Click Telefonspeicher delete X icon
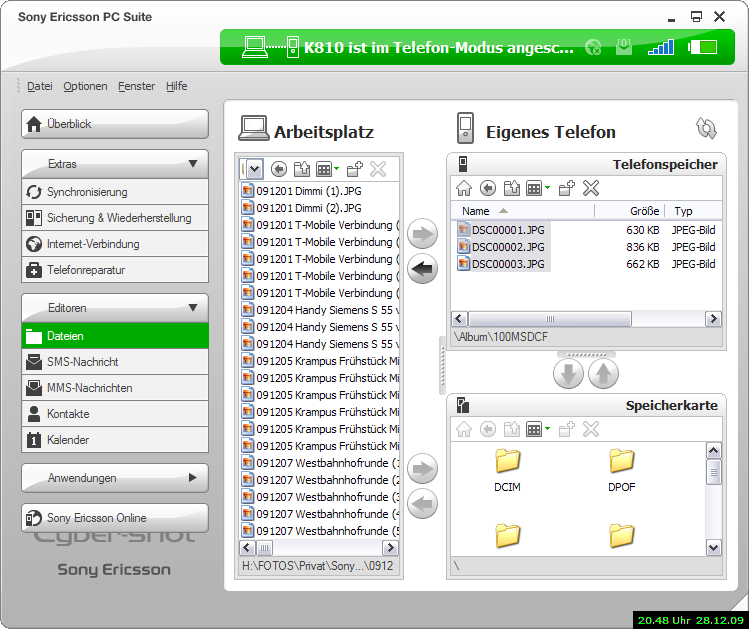Image resolution: width=749 pixels, height=629 pixels. tap(591, 188)
